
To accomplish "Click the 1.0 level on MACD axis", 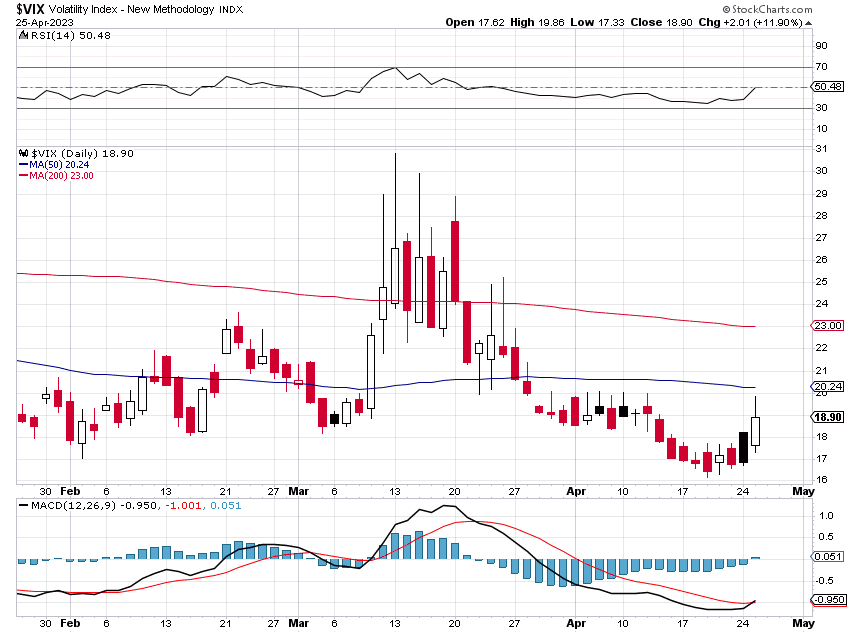I will 826,515.
